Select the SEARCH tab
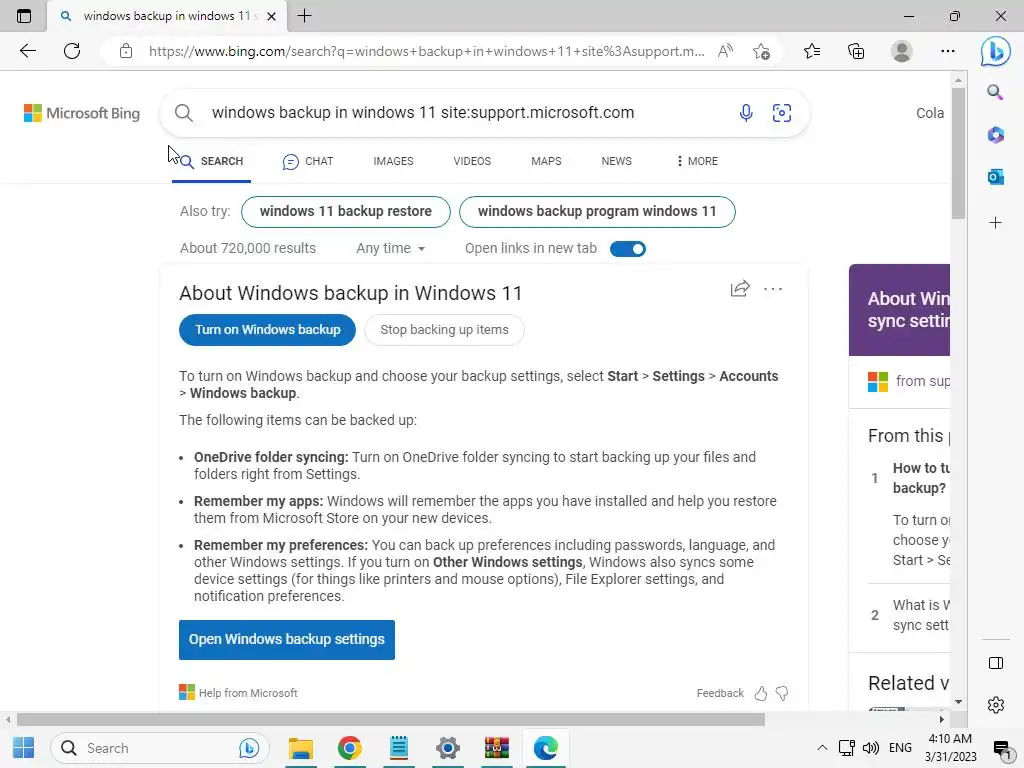The image size is (1024, 768). point(212,161)
